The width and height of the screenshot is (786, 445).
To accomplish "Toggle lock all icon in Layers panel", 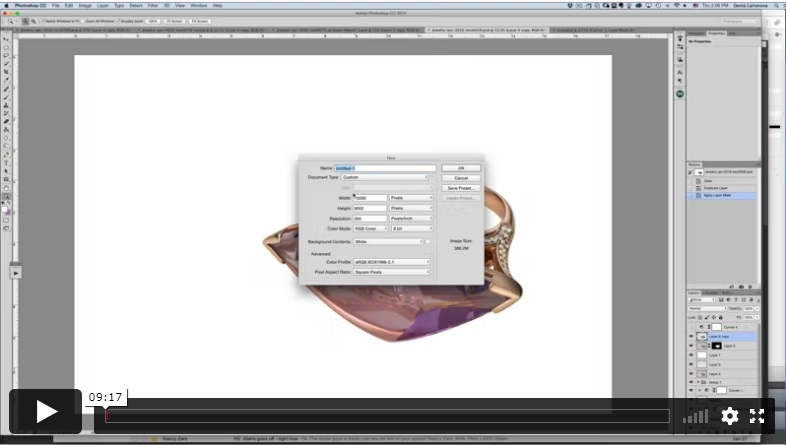I will click(721, 318).
